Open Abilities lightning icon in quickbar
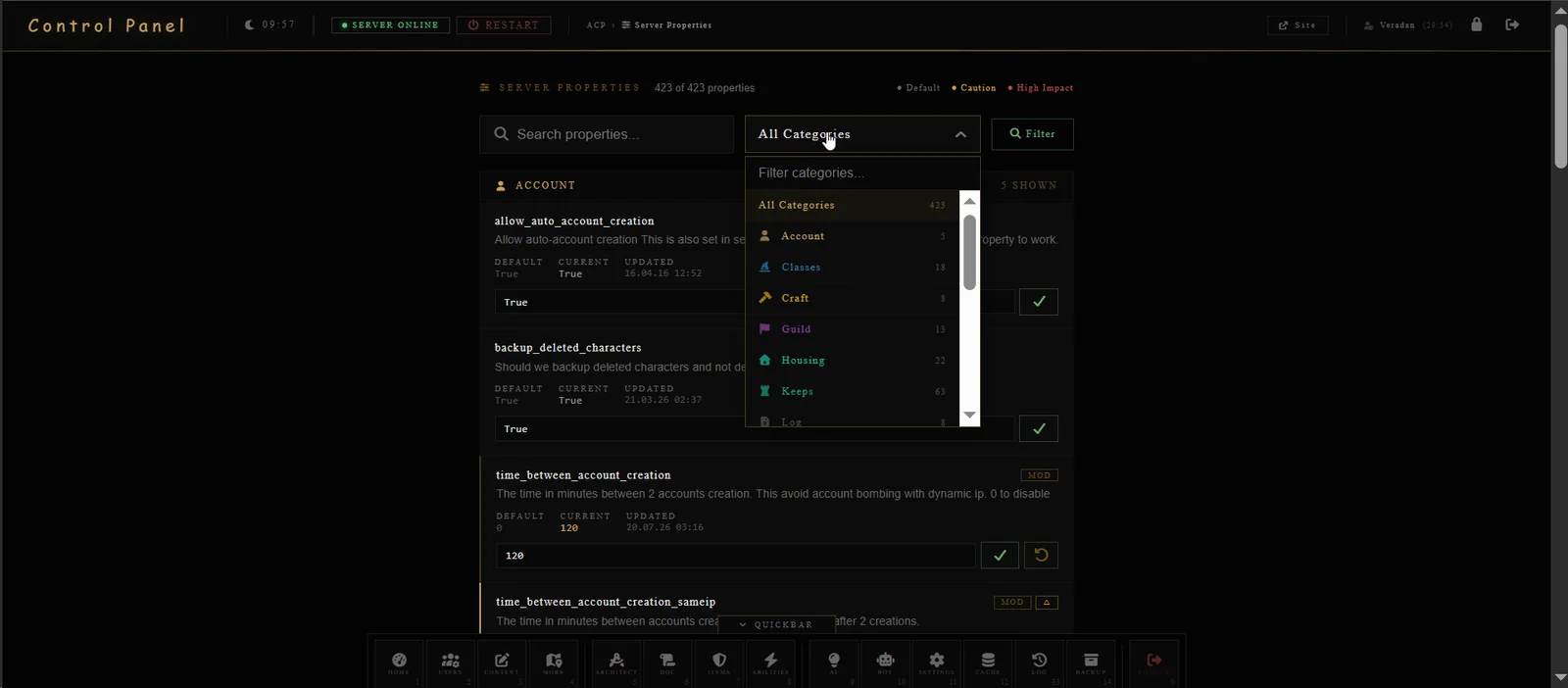 coord(770,663)
